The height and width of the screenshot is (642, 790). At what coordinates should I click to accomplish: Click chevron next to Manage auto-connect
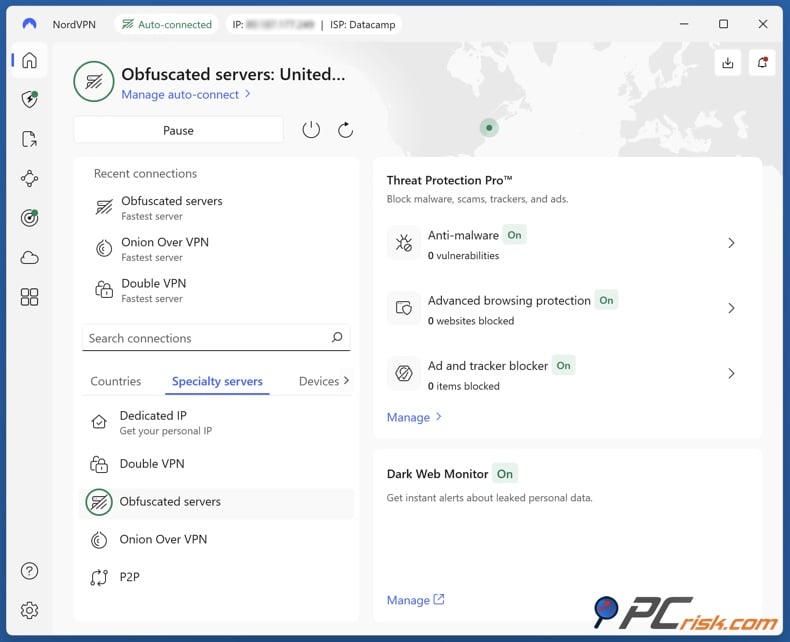point(247,94)
